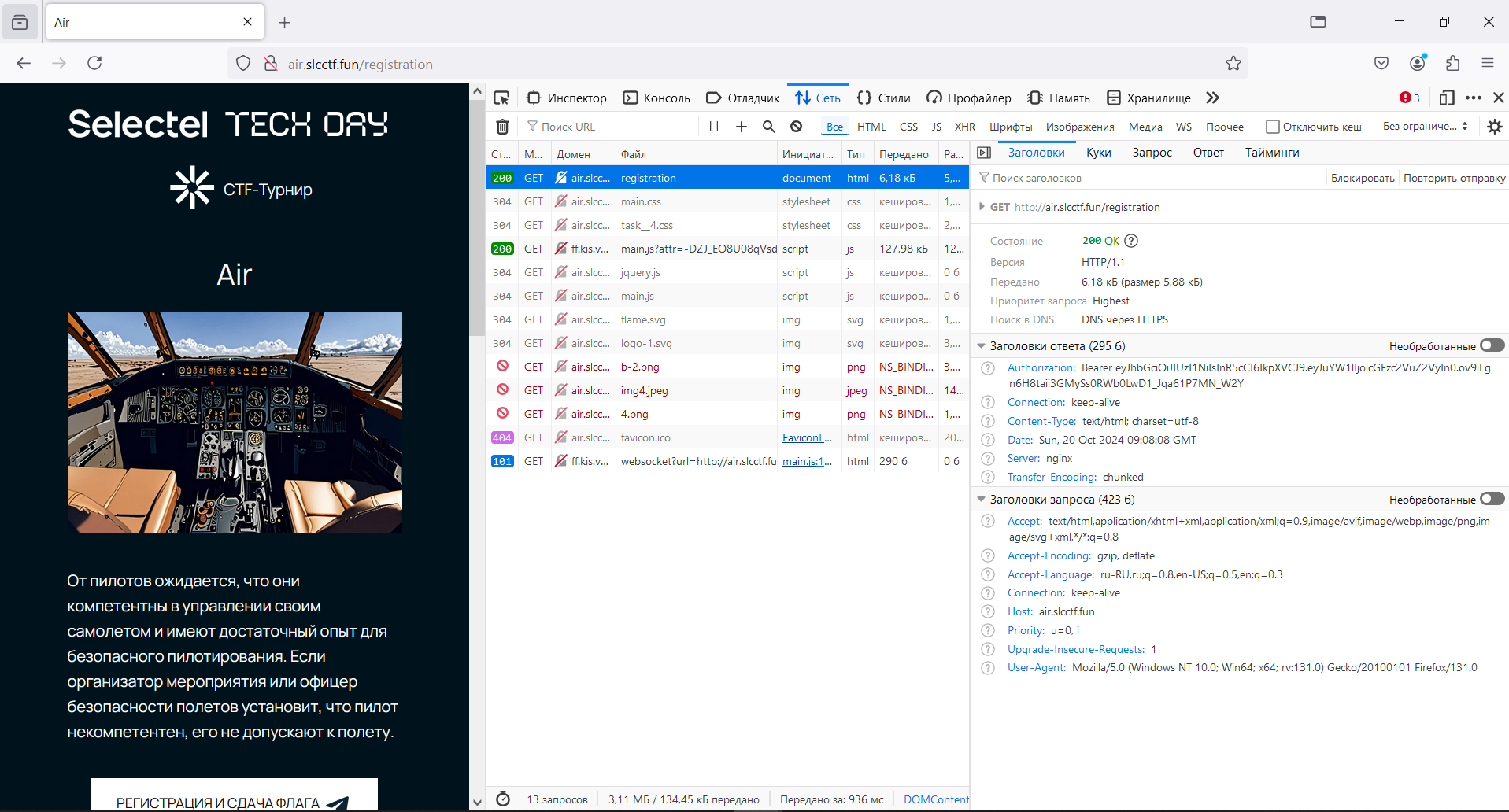Image resolution: width=1509 pixels, height=812 pixels.
Task: Select the jquery.js request row
Action: click(727, 272)
